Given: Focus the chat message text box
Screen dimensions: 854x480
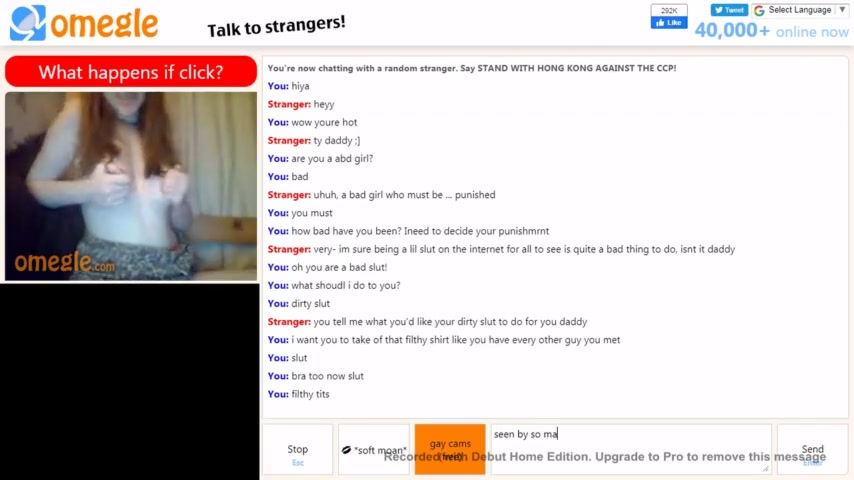Looking at the screenshot, I should tap(631, 449).
